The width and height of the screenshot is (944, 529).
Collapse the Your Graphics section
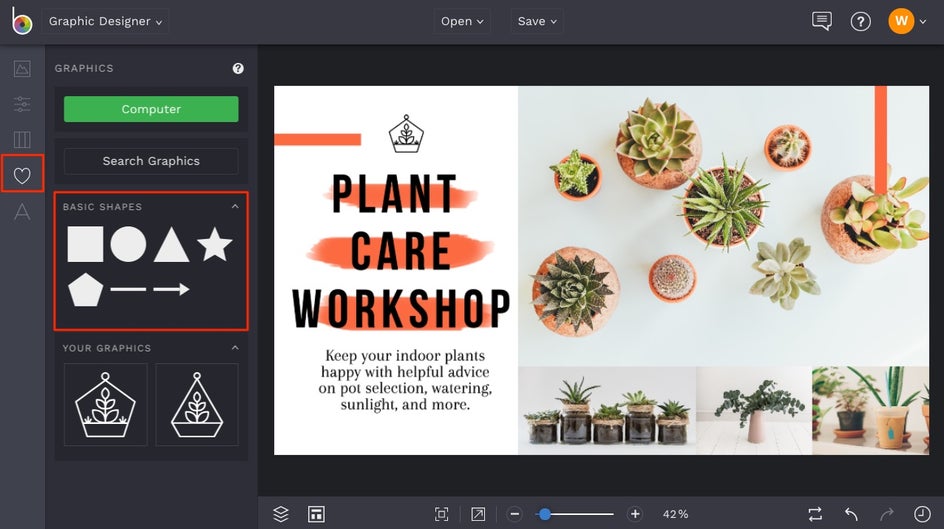pyautogui.click(x=235, y=348)
